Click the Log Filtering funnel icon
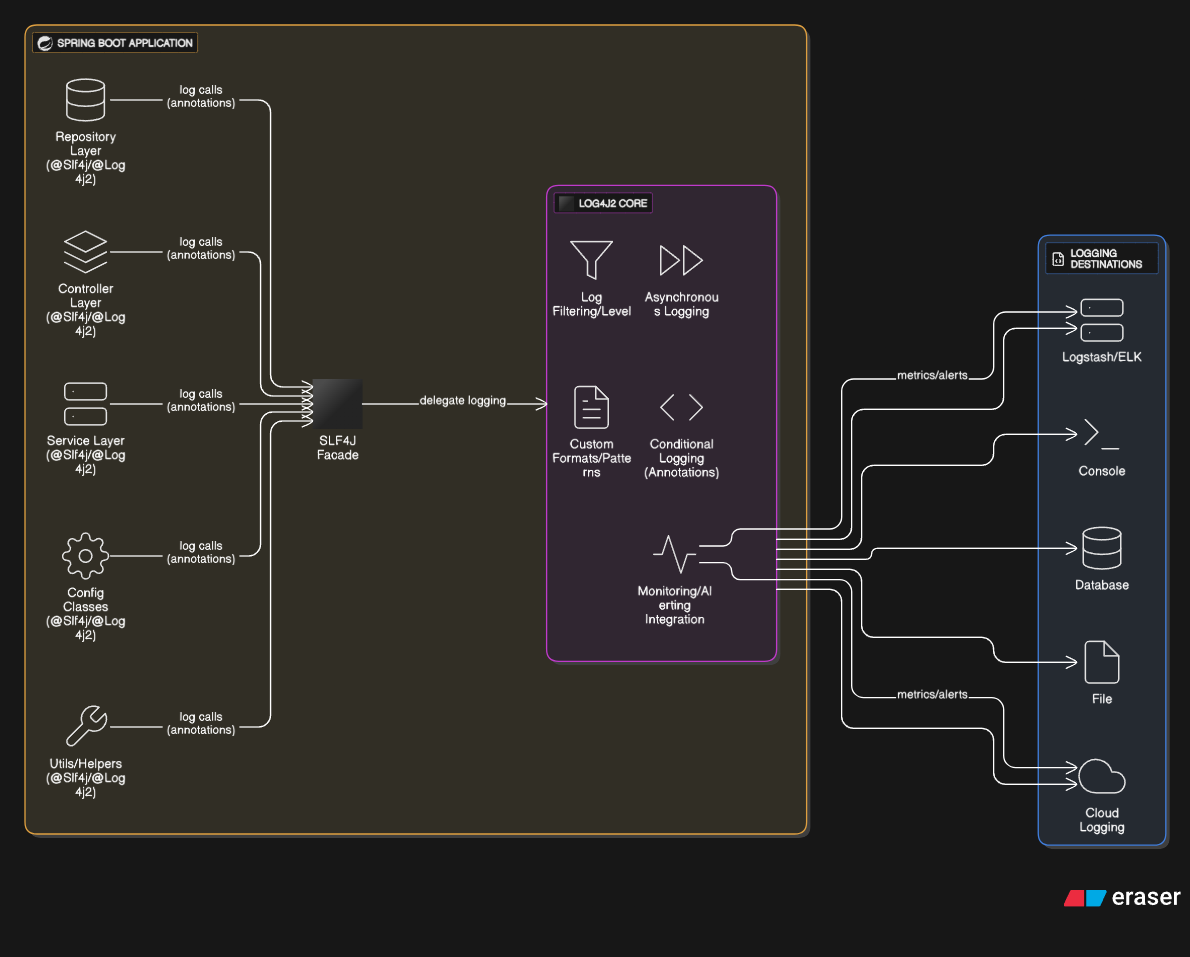The height and width of the screenshot is (957, 1190). click(x=591, y=260)
